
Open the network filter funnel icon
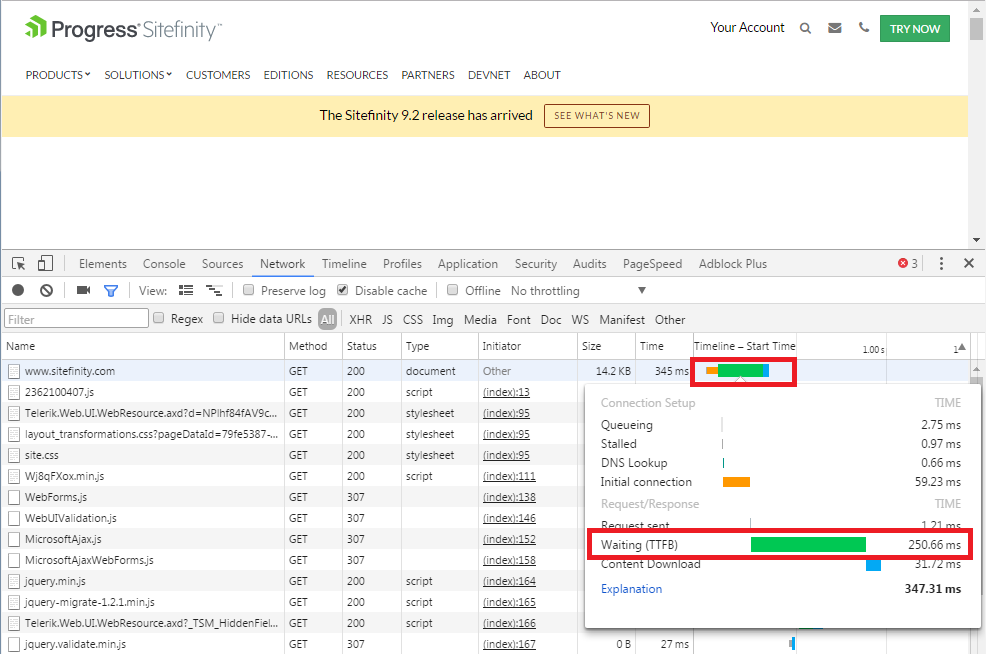[111, 290]
